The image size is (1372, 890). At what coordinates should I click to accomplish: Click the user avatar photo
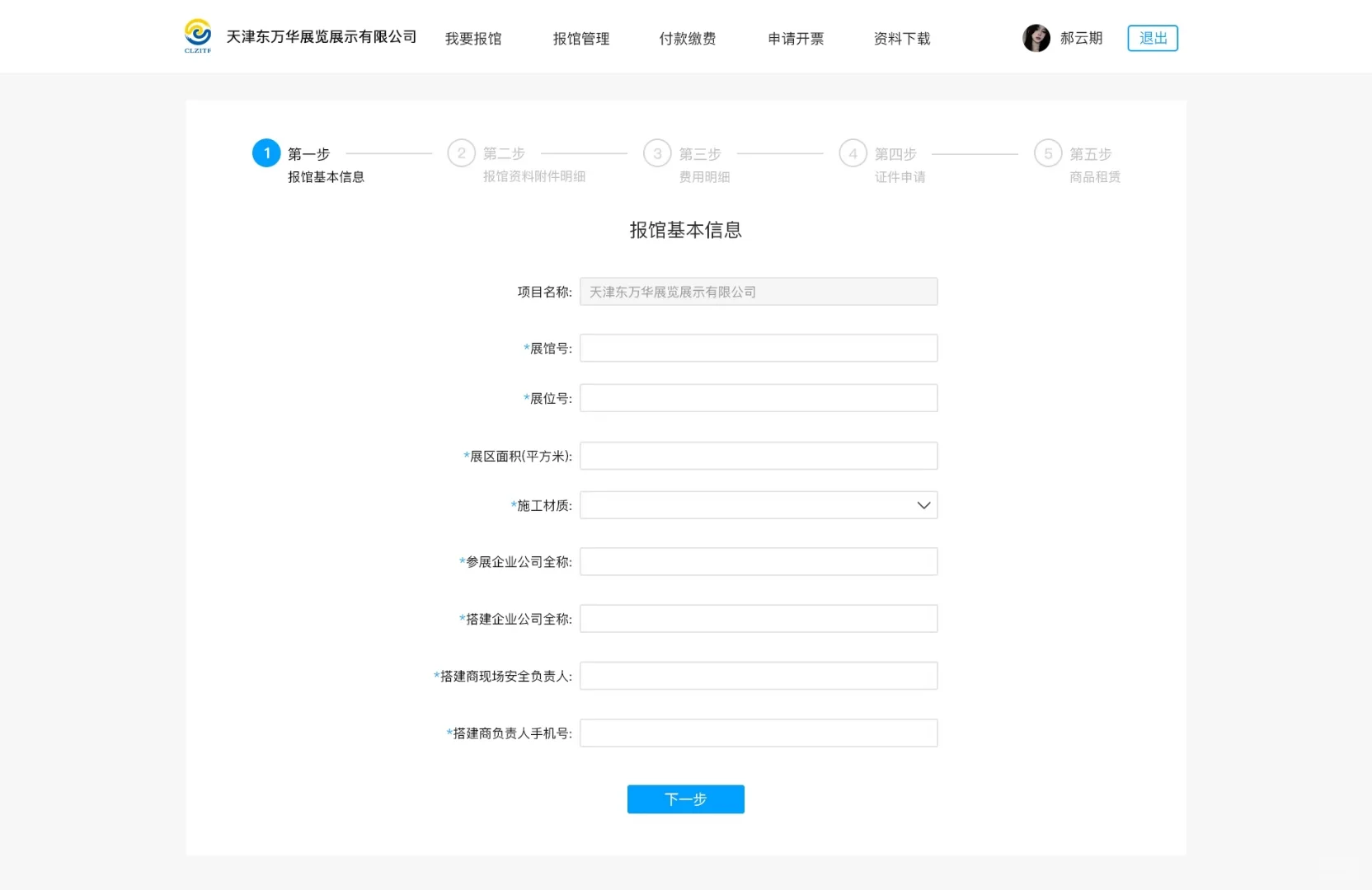(x=1036, y=37)
